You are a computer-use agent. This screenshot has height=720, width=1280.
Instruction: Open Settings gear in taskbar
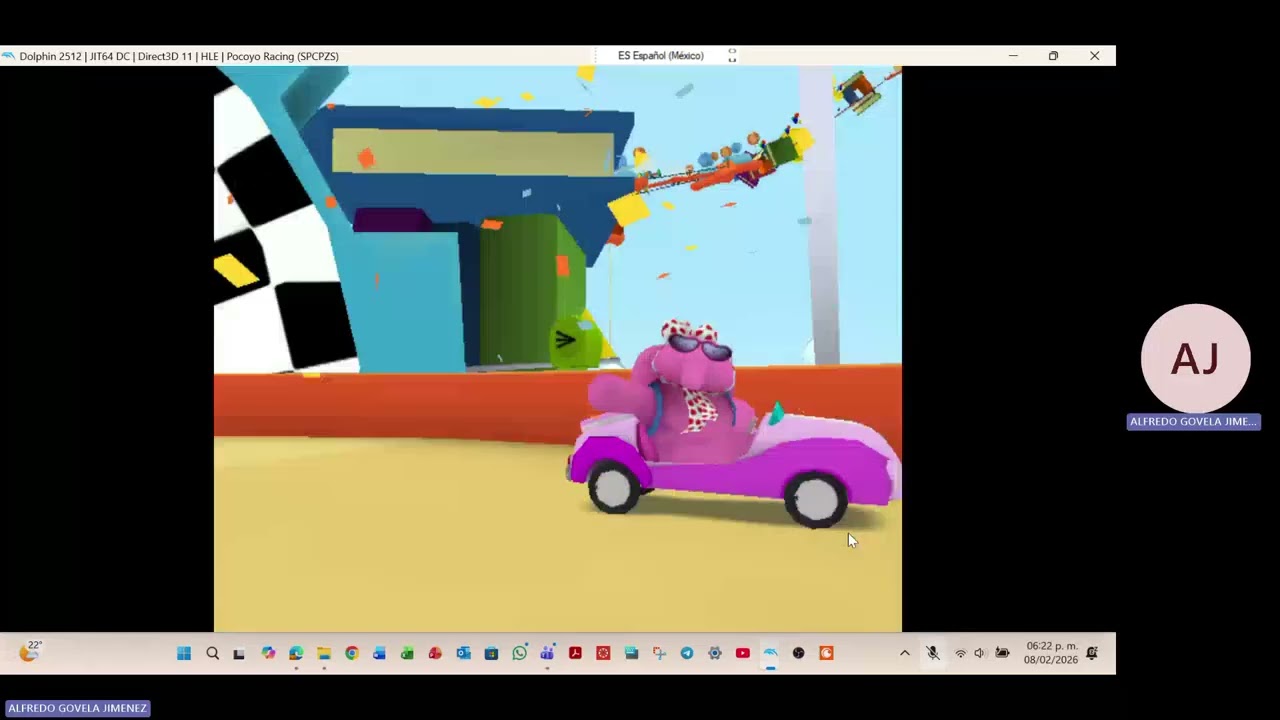(x=715, y=653)
